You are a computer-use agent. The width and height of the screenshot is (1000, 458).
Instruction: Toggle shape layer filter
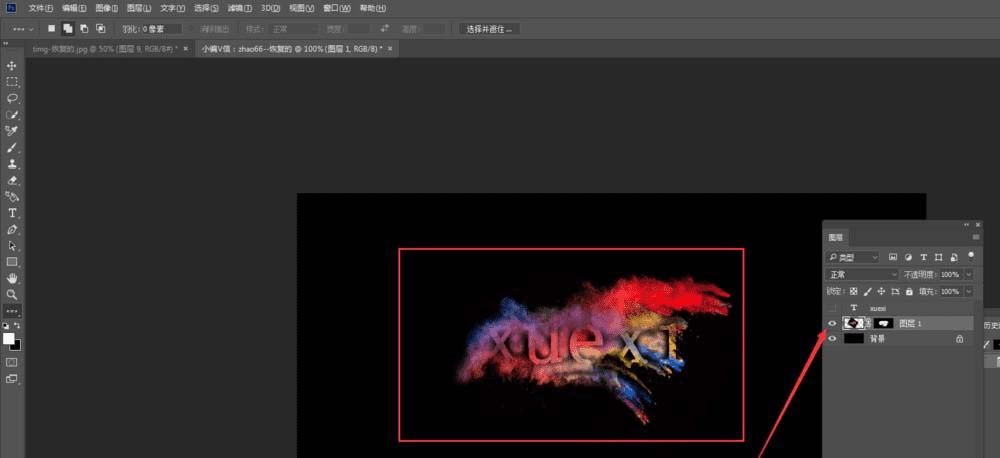click(x=939, y=257)
